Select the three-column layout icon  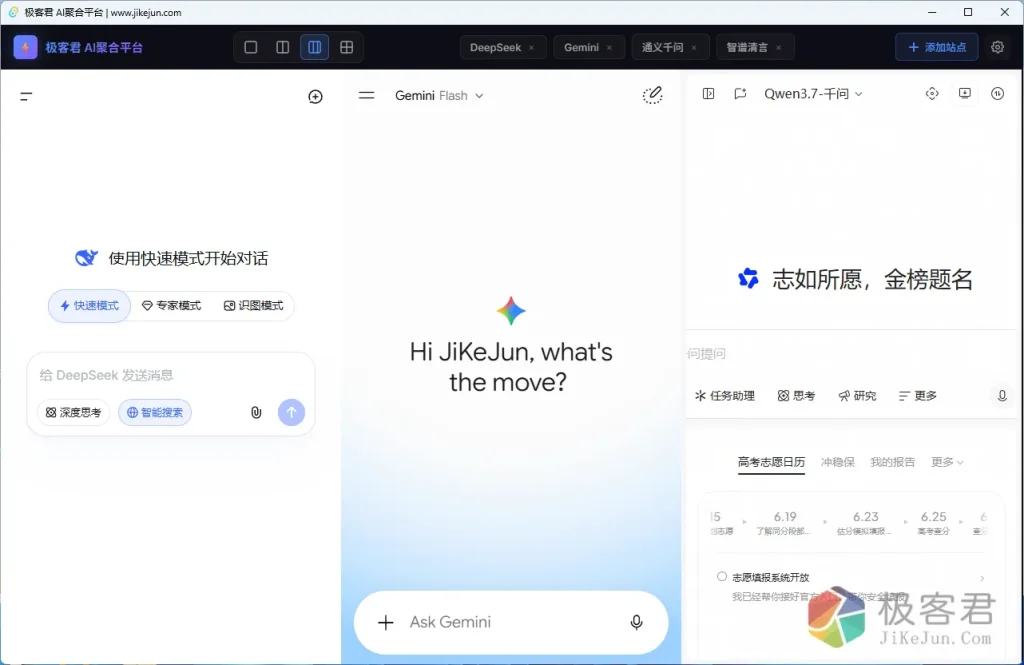coord(315,47)
